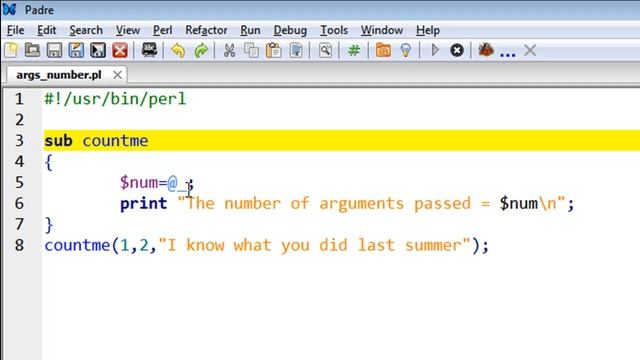
Task: Click the Save As toolbar icon
Action: coord(76,51)
